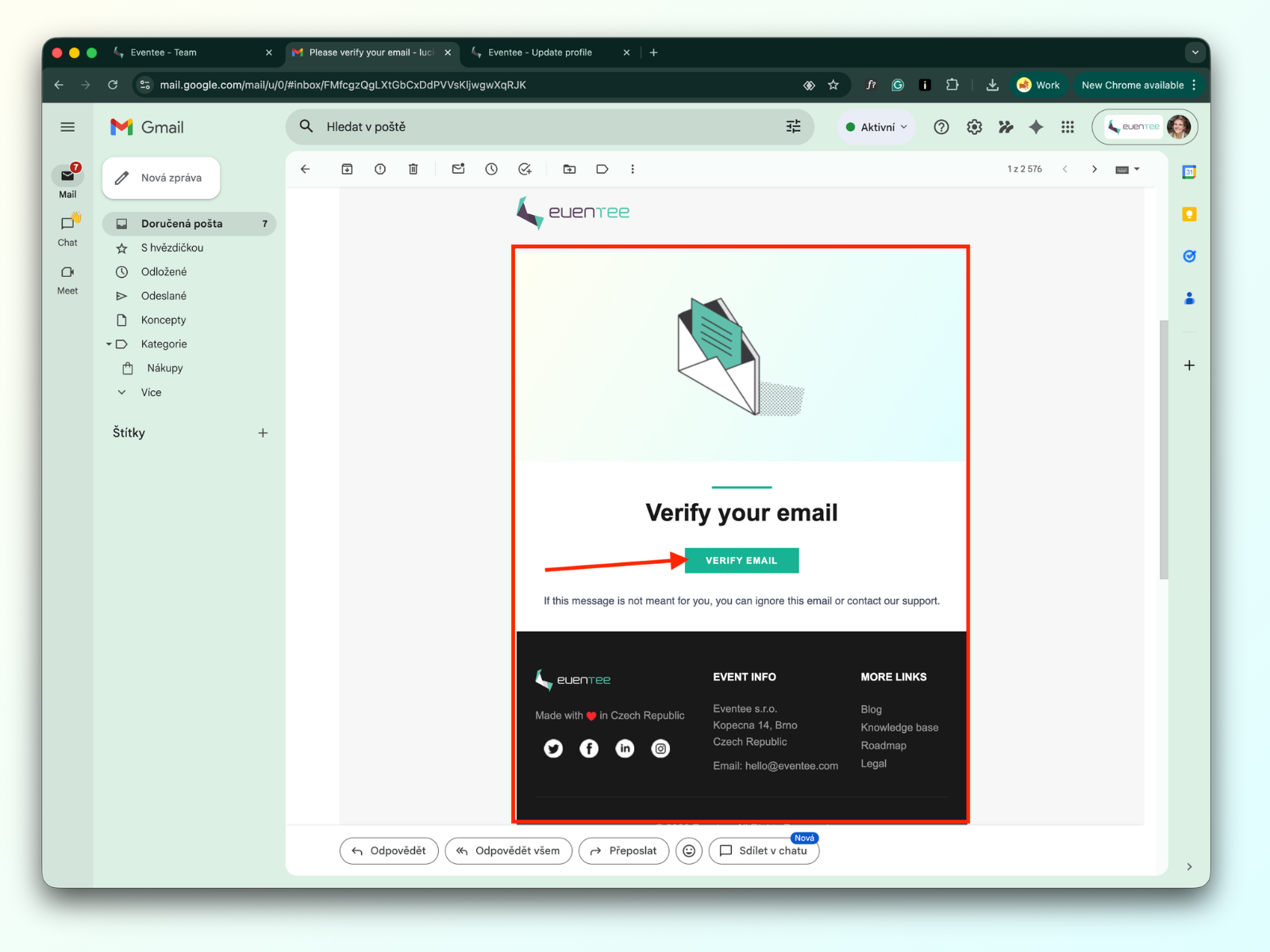Show search options in the search bar
The height and width of the screenshot is (952, 1270).
click(793, 127)
